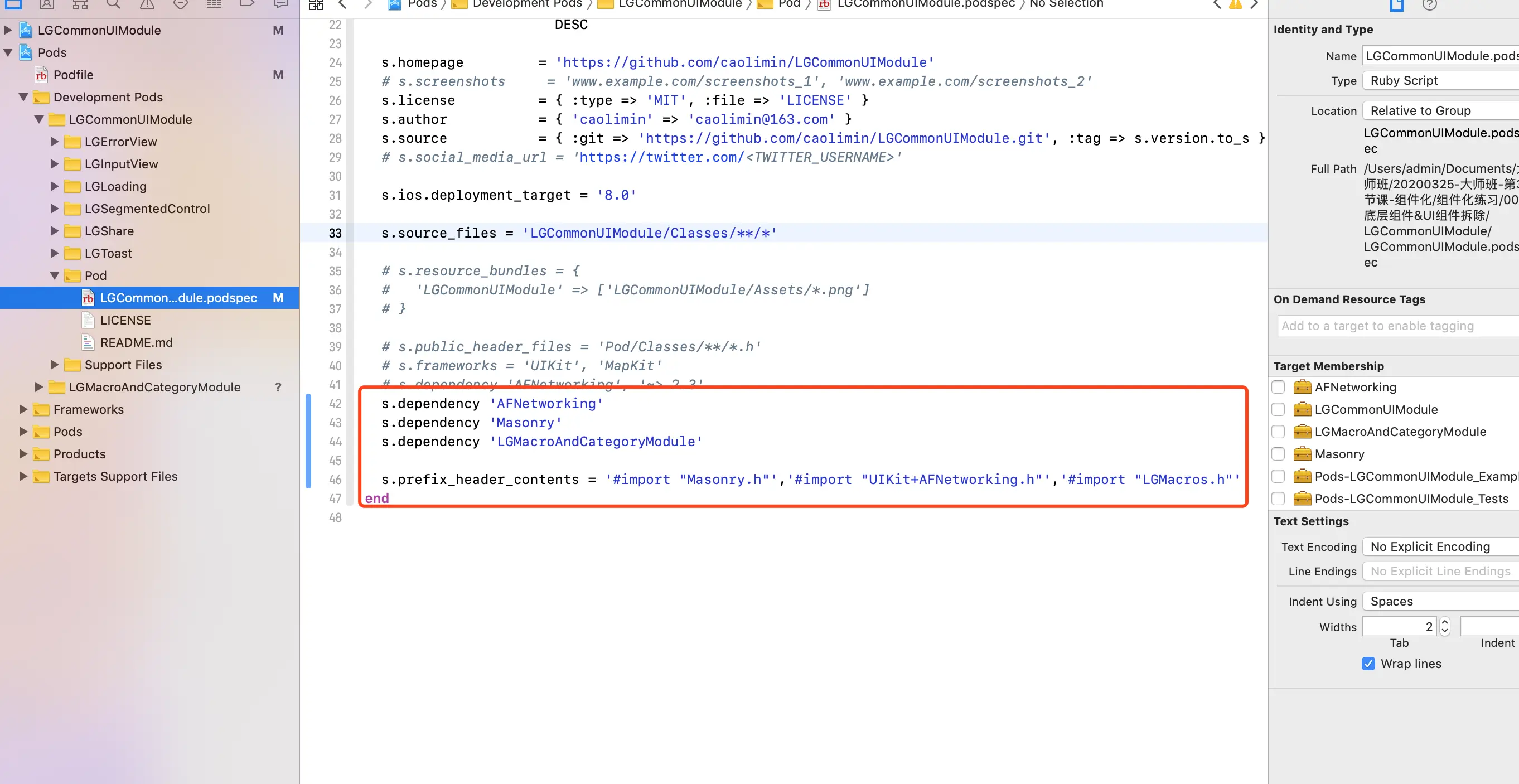This screenshot has height=784, width=1519.
Task: Go back in editor history
Action: 342,4
